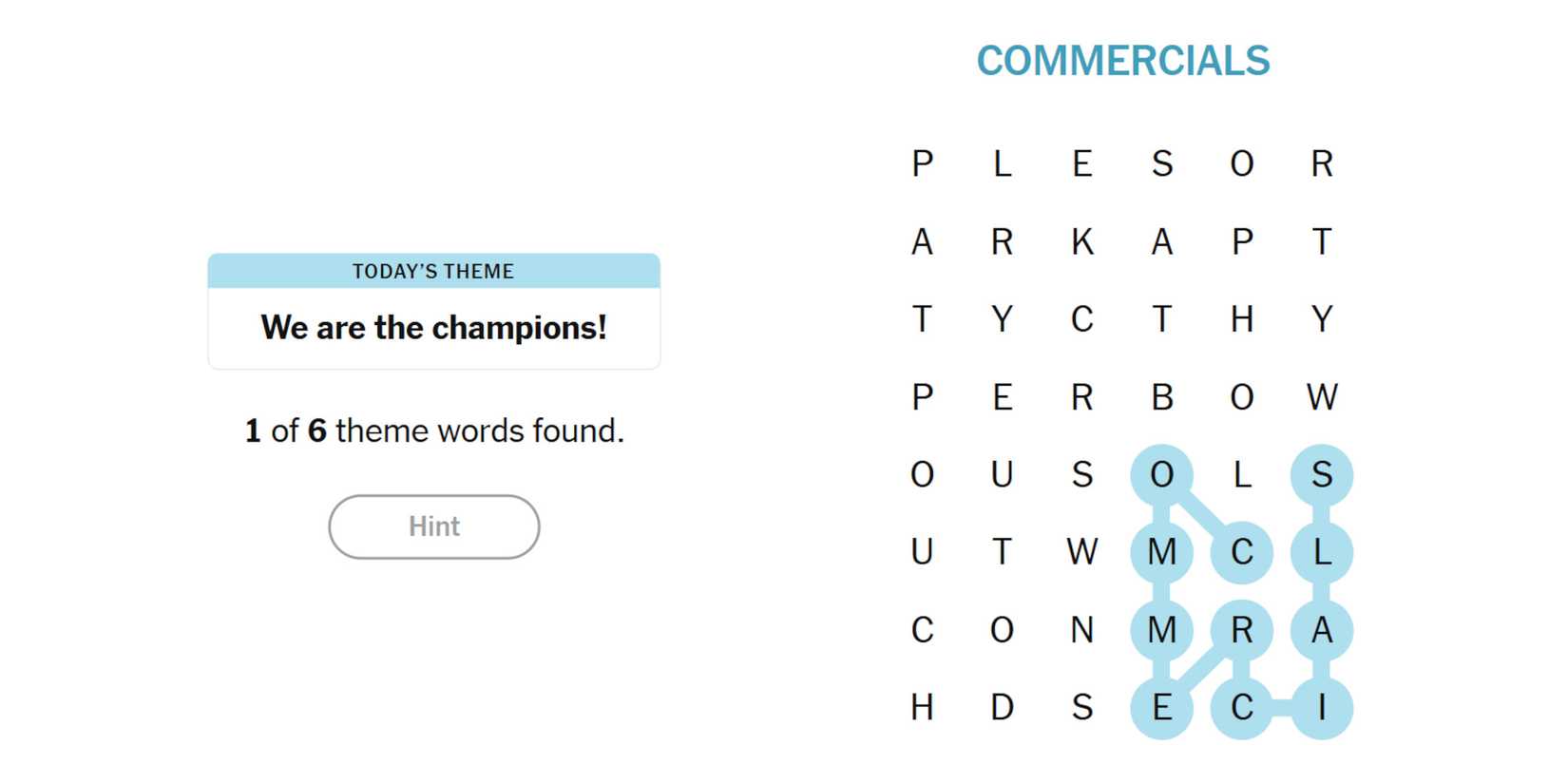
Task: Click the Hint button
Action: click(433, 526)
